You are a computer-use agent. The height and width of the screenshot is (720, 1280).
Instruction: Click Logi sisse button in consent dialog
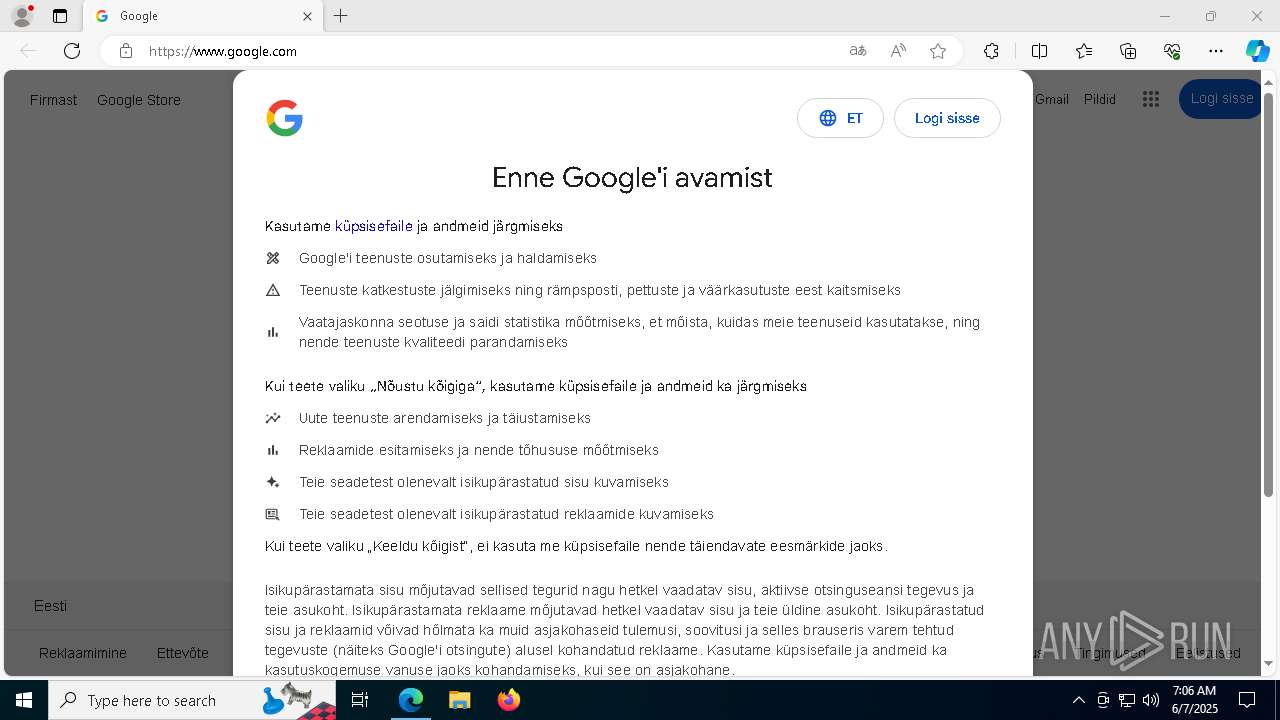click(x=947, y=118)
